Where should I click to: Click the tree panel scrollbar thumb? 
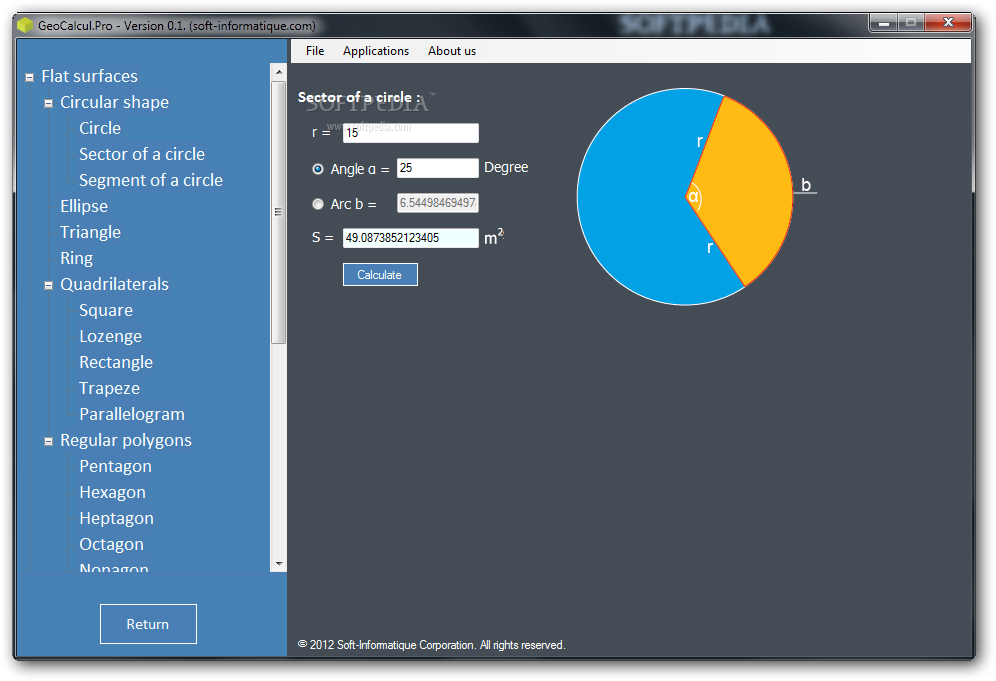coord(279,212)
